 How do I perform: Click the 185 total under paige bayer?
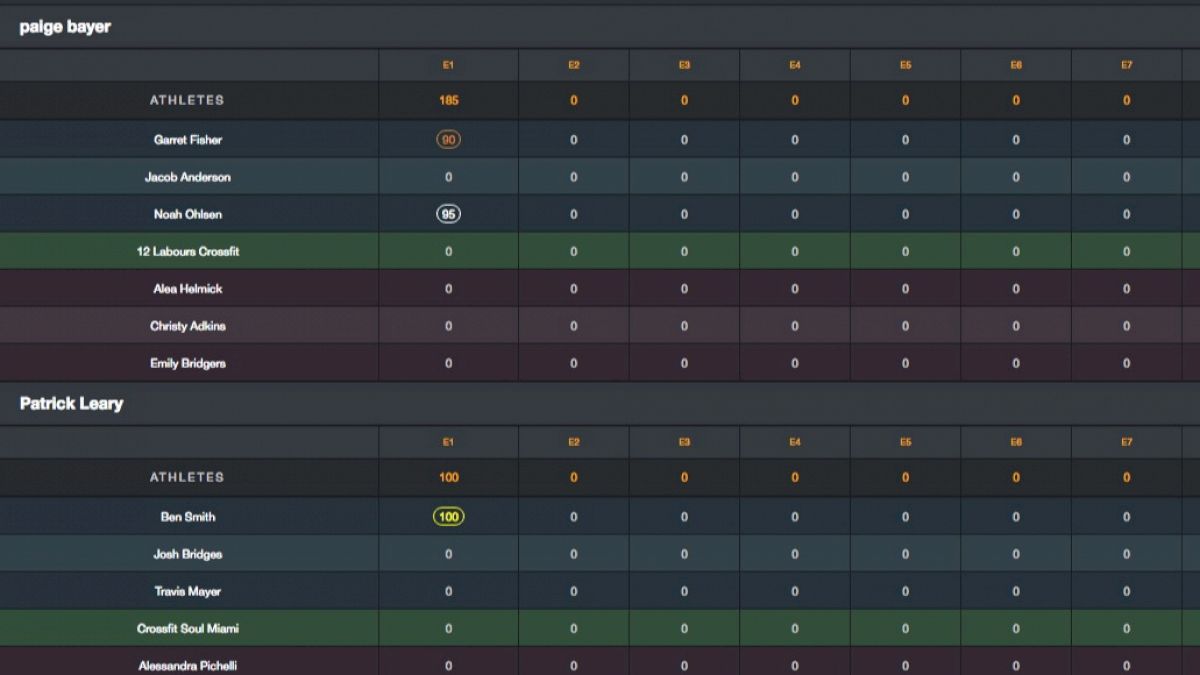pos(448,100)
